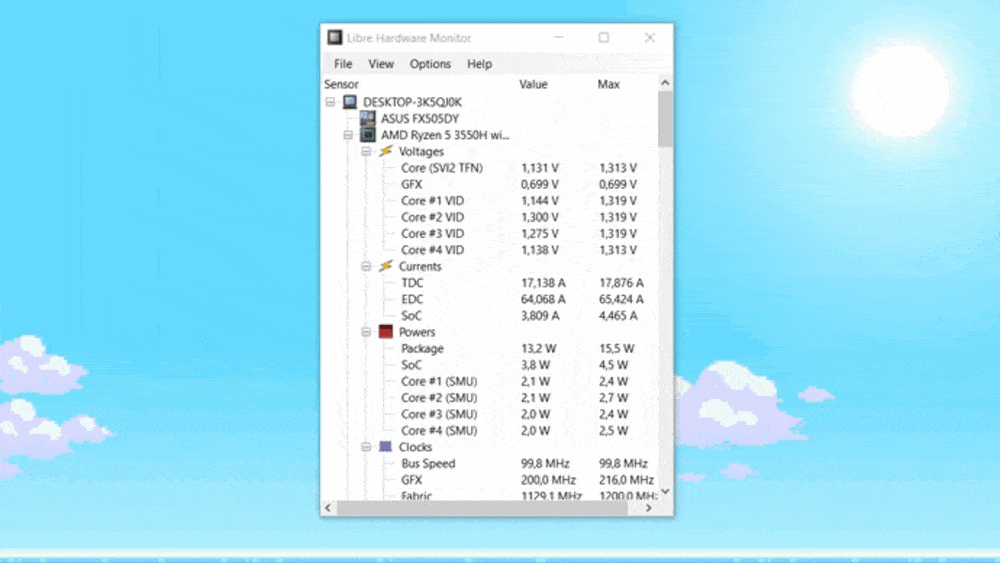1000x563 pixels.
Task: Click the 13,2 W value cell
Action: 538,349
